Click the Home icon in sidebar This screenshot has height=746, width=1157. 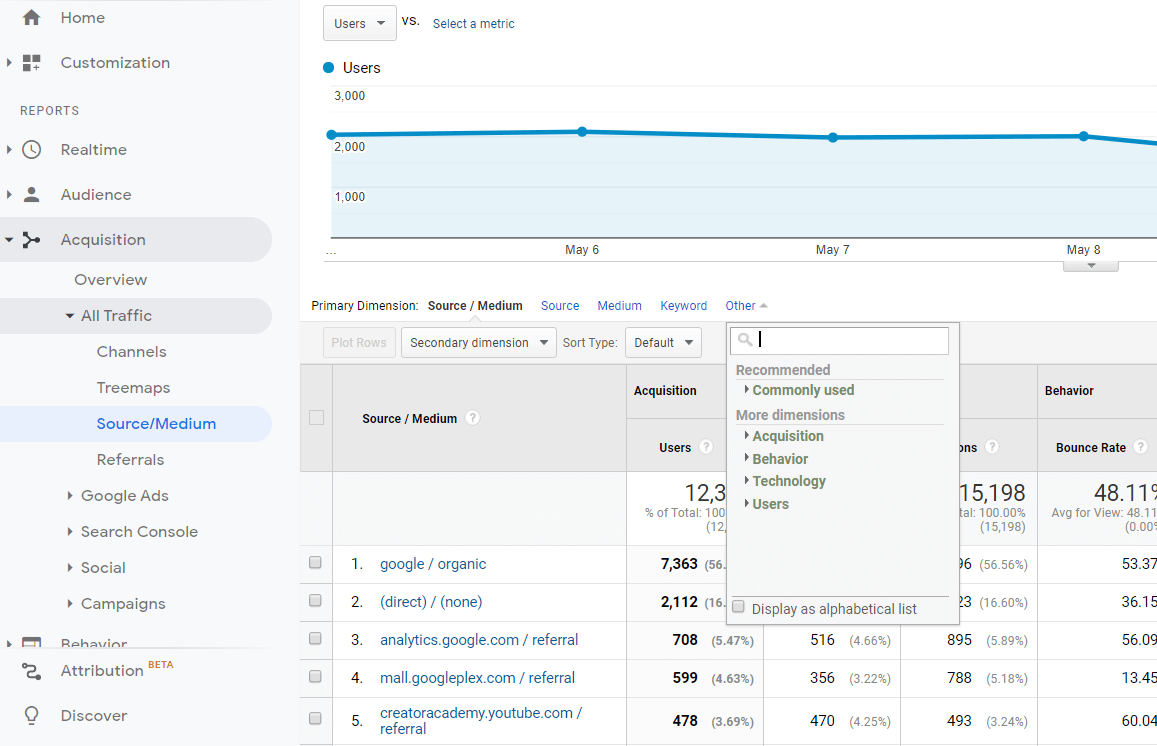(31, 18)
